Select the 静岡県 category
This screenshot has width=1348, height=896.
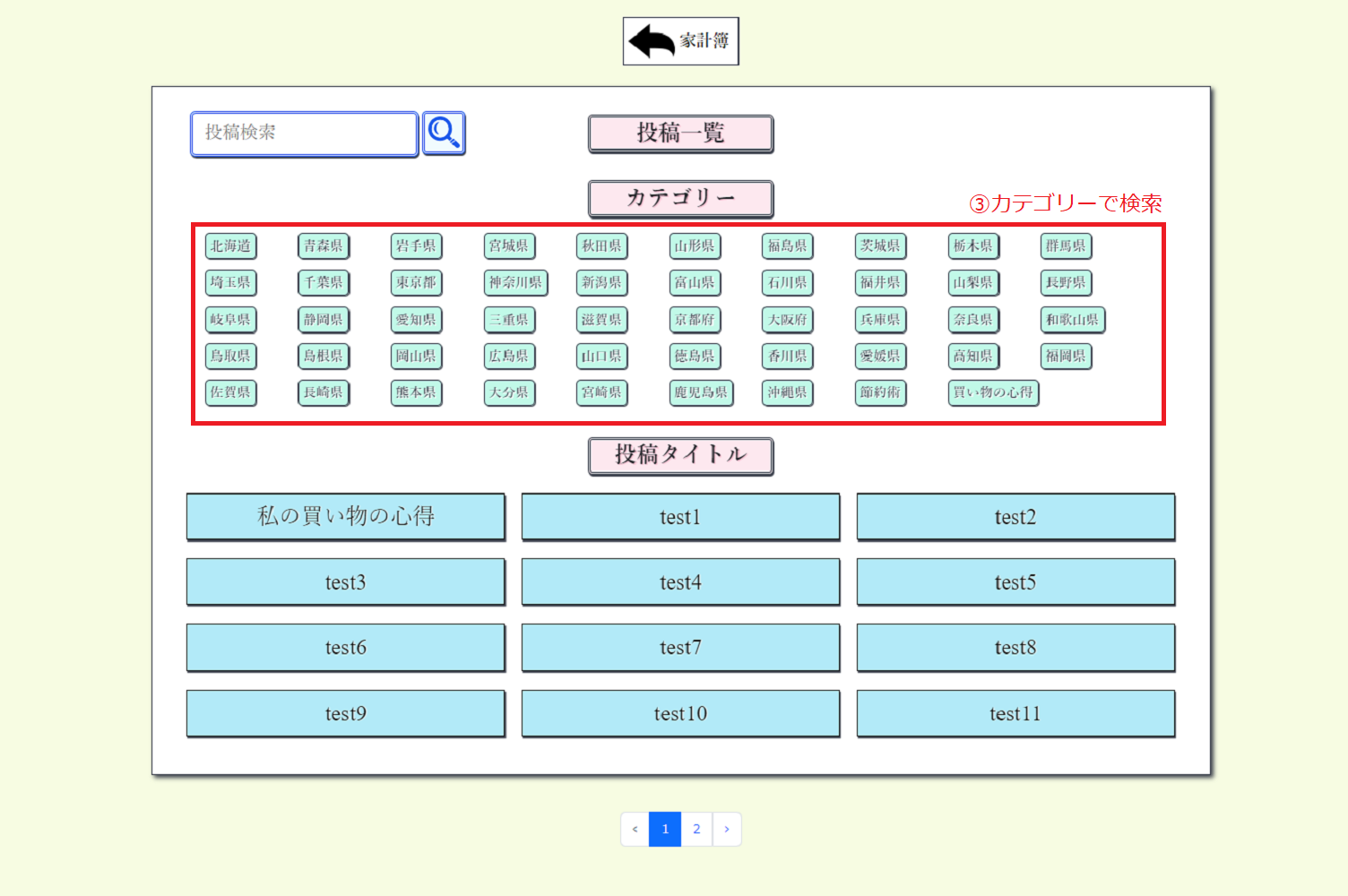(x=324, y=320)
